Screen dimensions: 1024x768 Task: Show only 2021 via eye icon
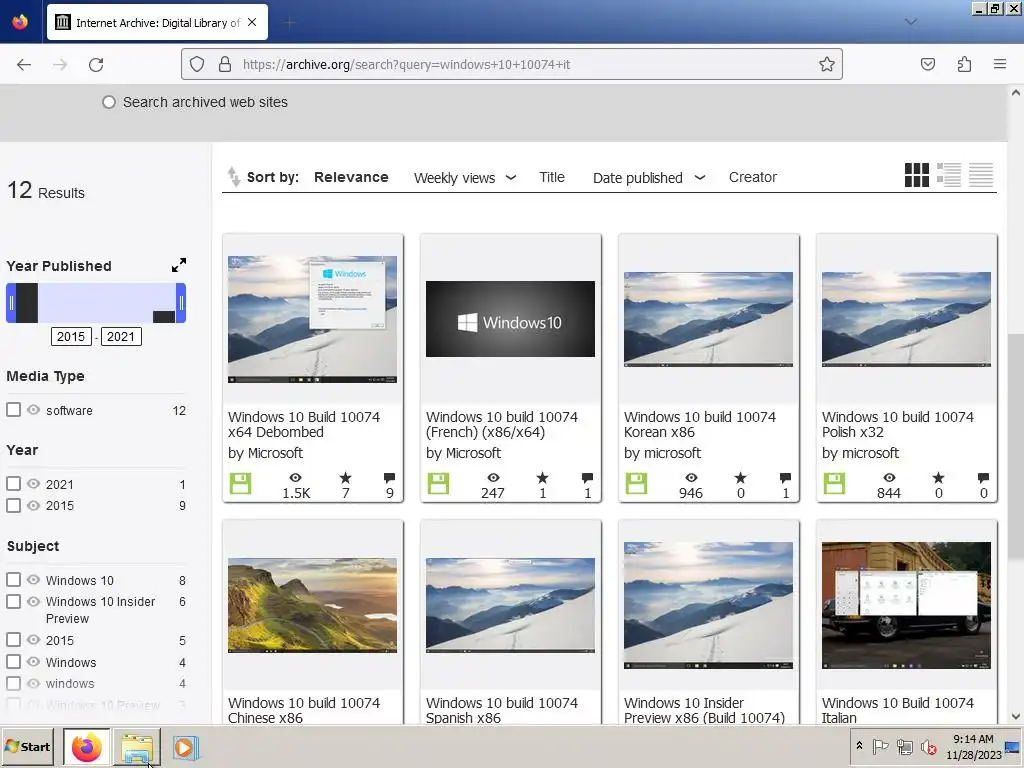(x=33, y=483)
